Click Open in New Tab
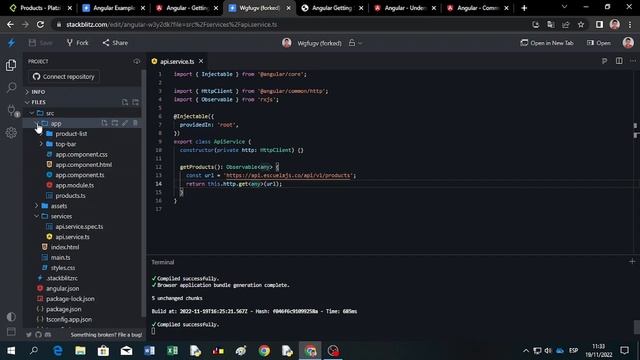The height and width of the screenshot is (360, 640). click(x=547, y=43)
